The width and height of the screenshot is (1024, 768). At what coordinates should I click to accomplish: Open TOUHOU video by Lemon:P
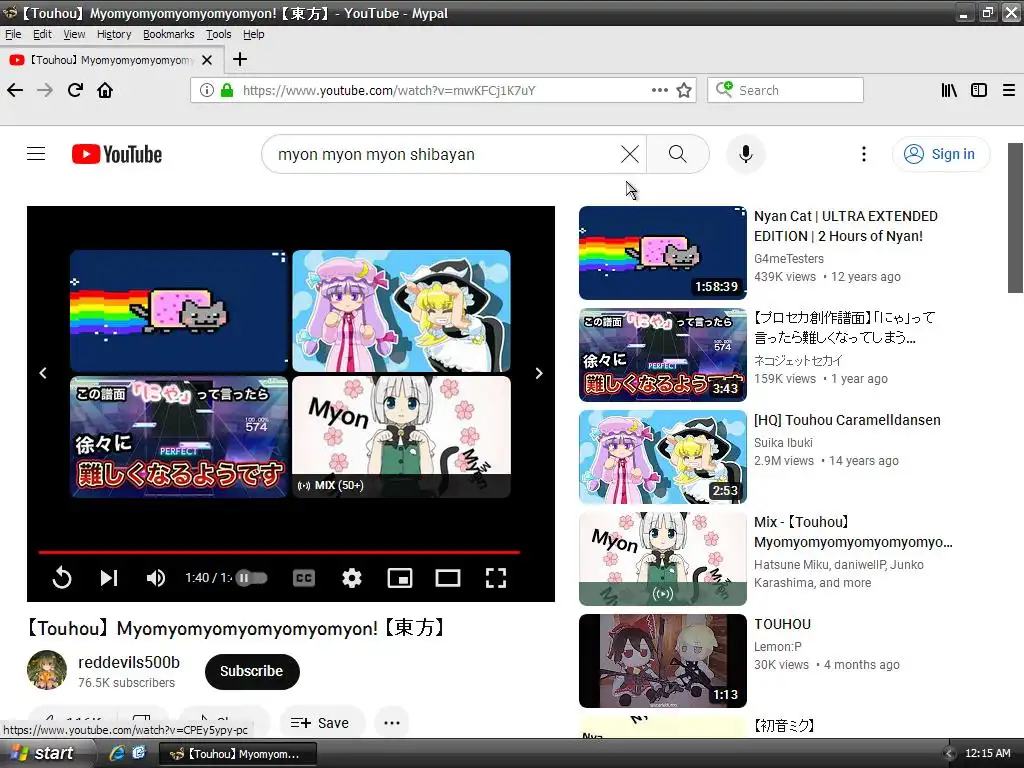click(x=782, y=624)
